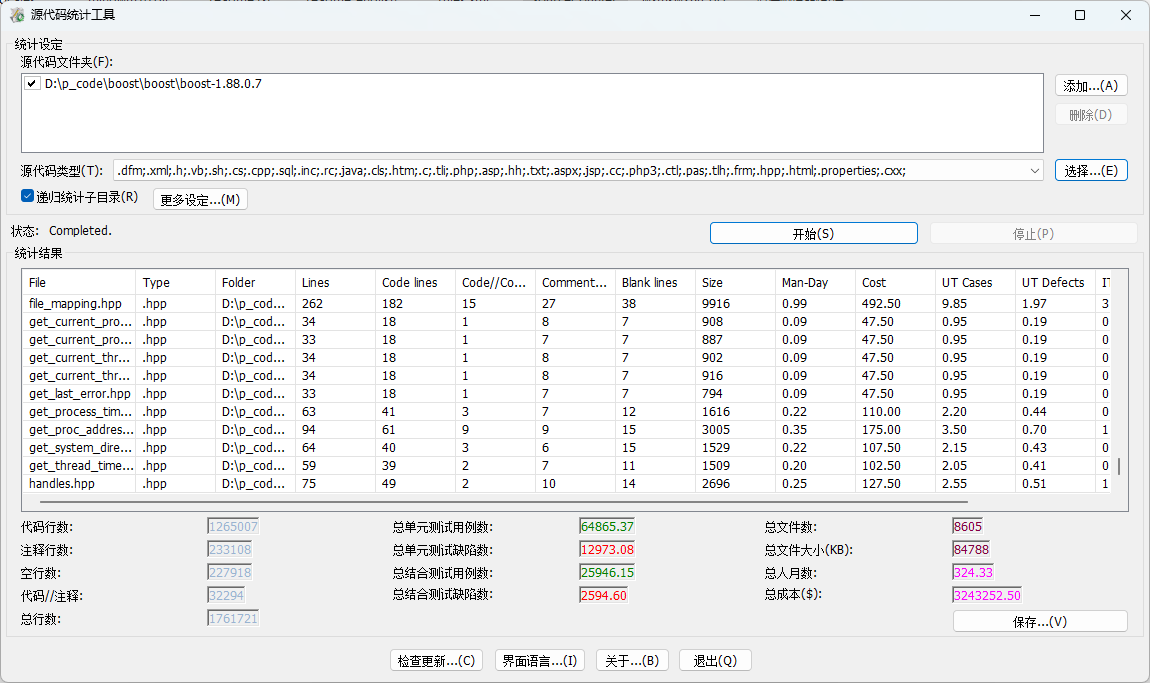This screenshot has height=683, width=1150.
Task: Click 保存...(V) to save results
Action: pos(1039,622)
